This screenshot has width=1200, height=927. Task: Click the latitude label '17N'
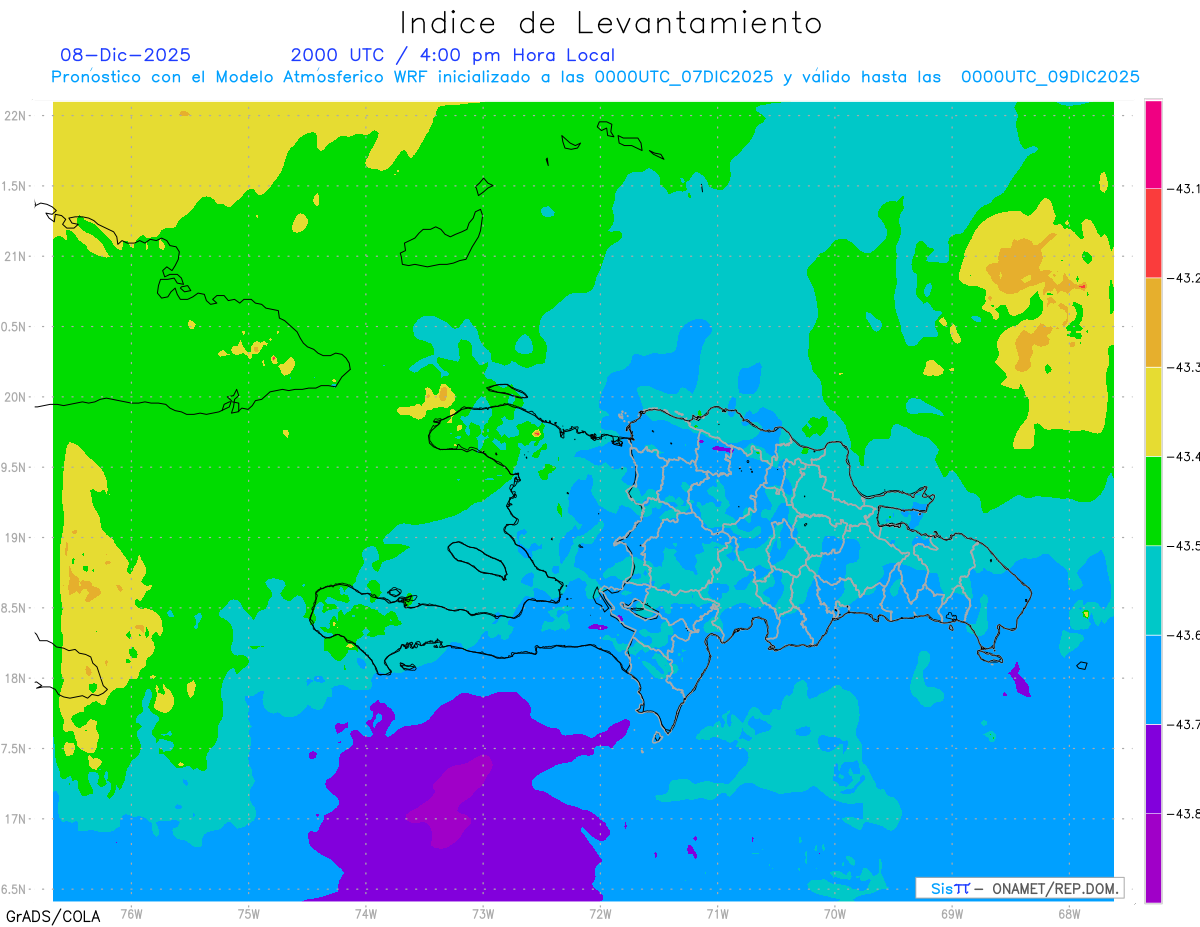16,819
